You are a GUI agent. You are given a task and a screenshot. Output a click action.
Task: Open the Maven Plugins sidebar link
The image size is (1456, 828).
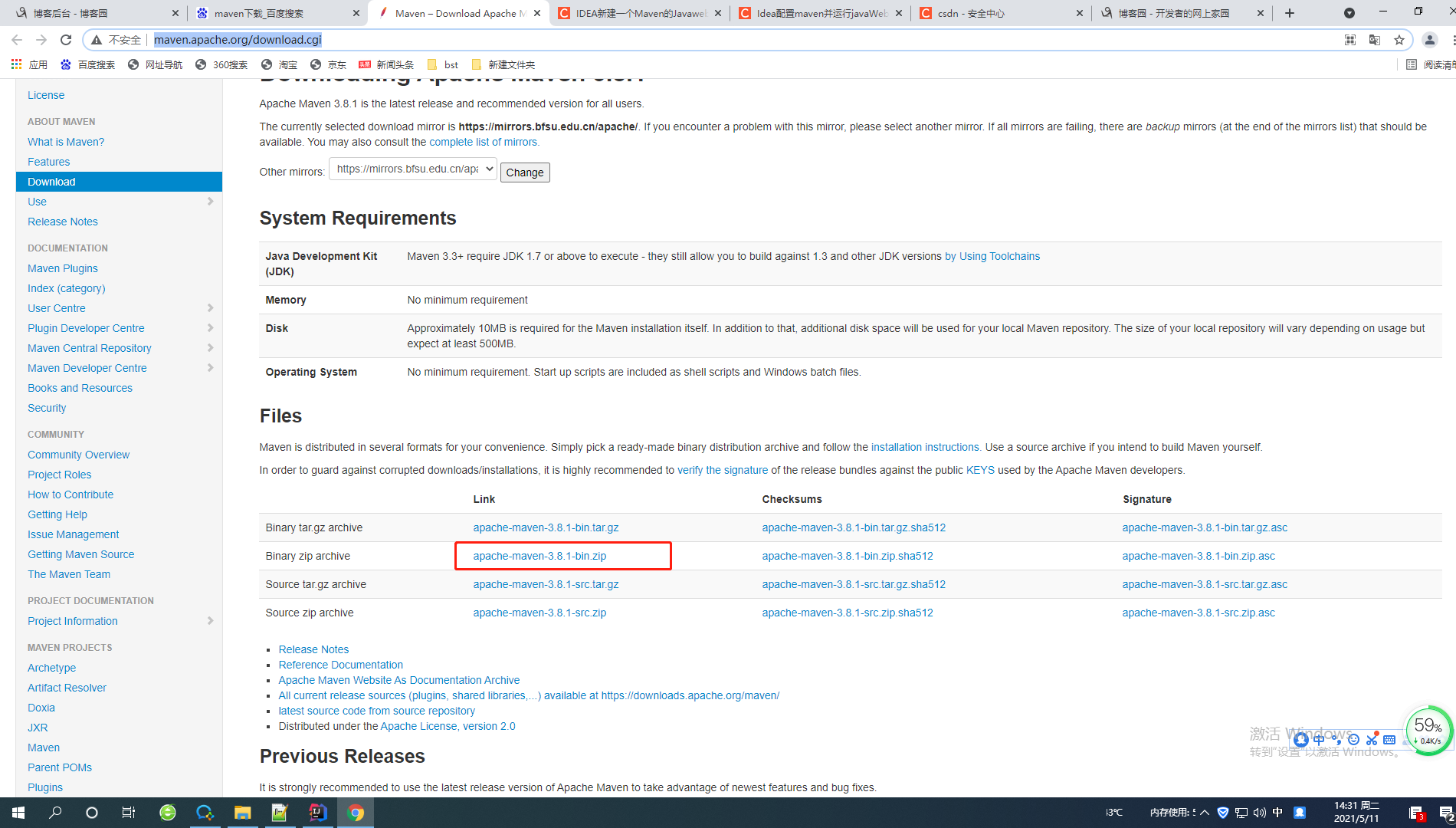(63, 268)
